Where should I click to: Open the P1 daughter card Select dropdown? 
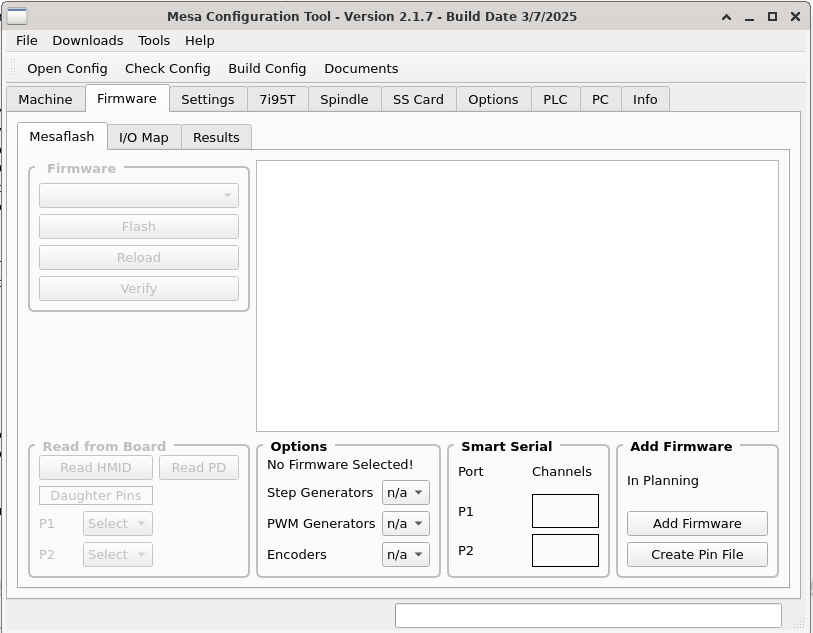click(118, 524)
